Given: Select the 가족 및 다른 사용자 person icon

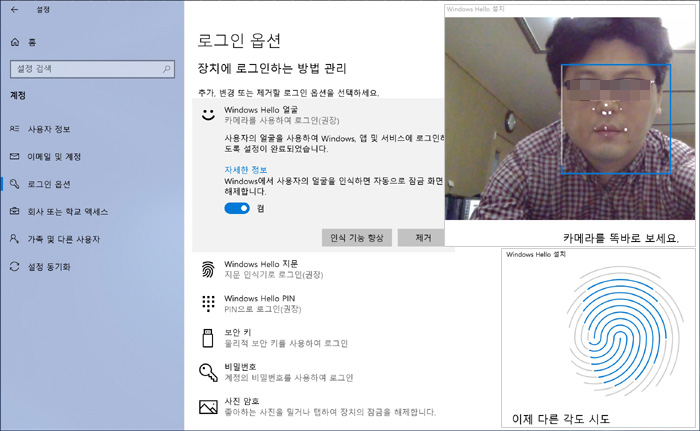Looking at the screenshot, I should tap(14, 239).
